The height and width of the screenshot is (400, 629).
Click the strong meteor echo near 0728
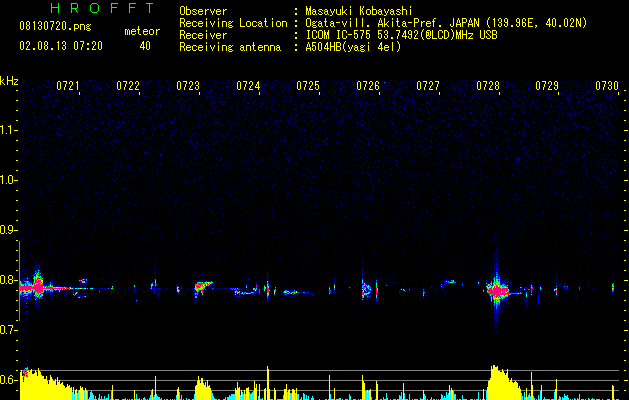tap(497, 290)
